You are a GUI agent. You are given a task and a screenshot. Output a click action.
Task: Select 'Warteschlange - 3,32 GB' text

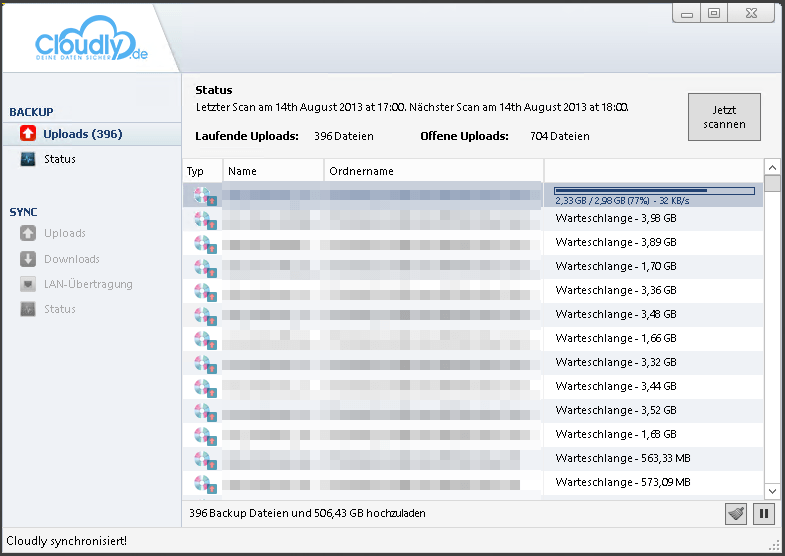coord(616,362)
